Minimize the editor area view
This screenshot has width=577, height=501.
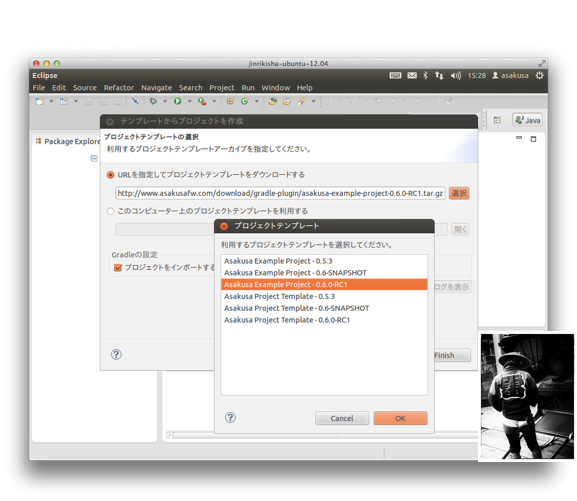click(519, 138)
